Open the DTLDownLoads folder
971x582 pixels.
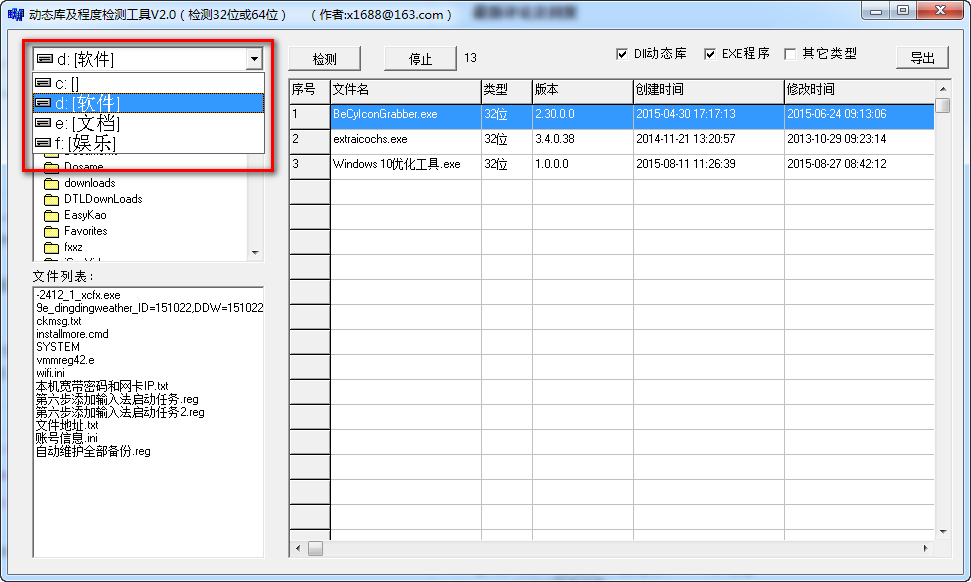coord(103,199)
